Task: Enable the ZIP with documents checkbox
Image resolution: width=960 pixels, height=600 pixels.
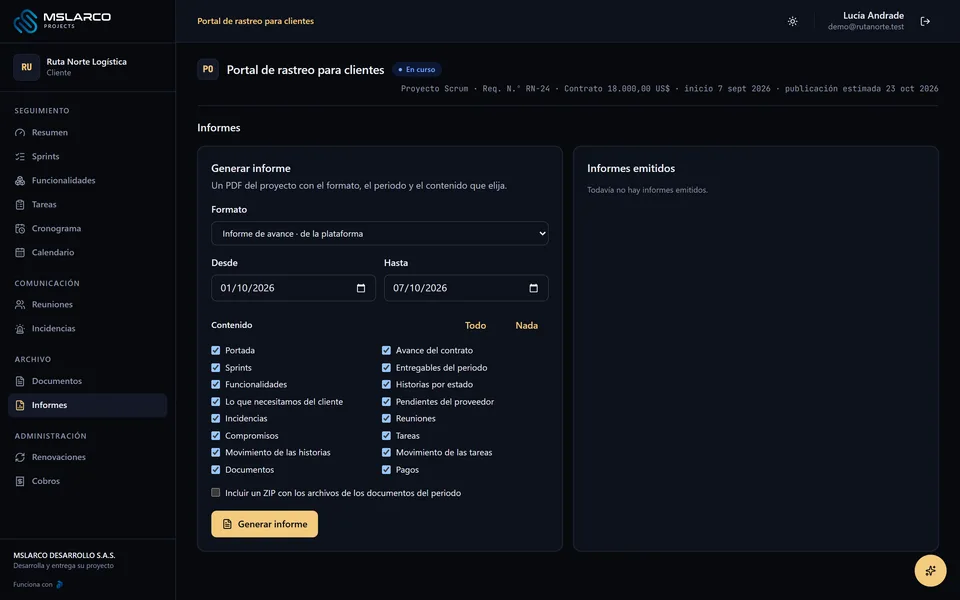Action: [x=216, y=492]
